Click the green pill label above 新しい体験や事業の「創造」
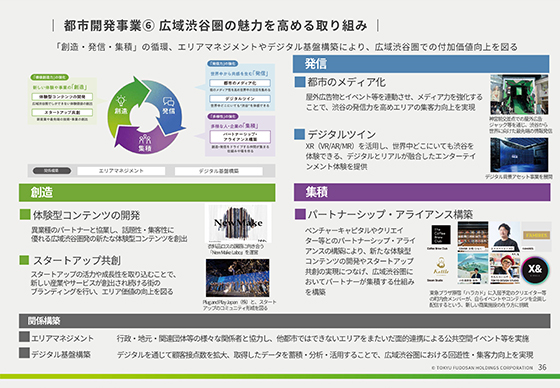560x388 pixels. [49, 77]
